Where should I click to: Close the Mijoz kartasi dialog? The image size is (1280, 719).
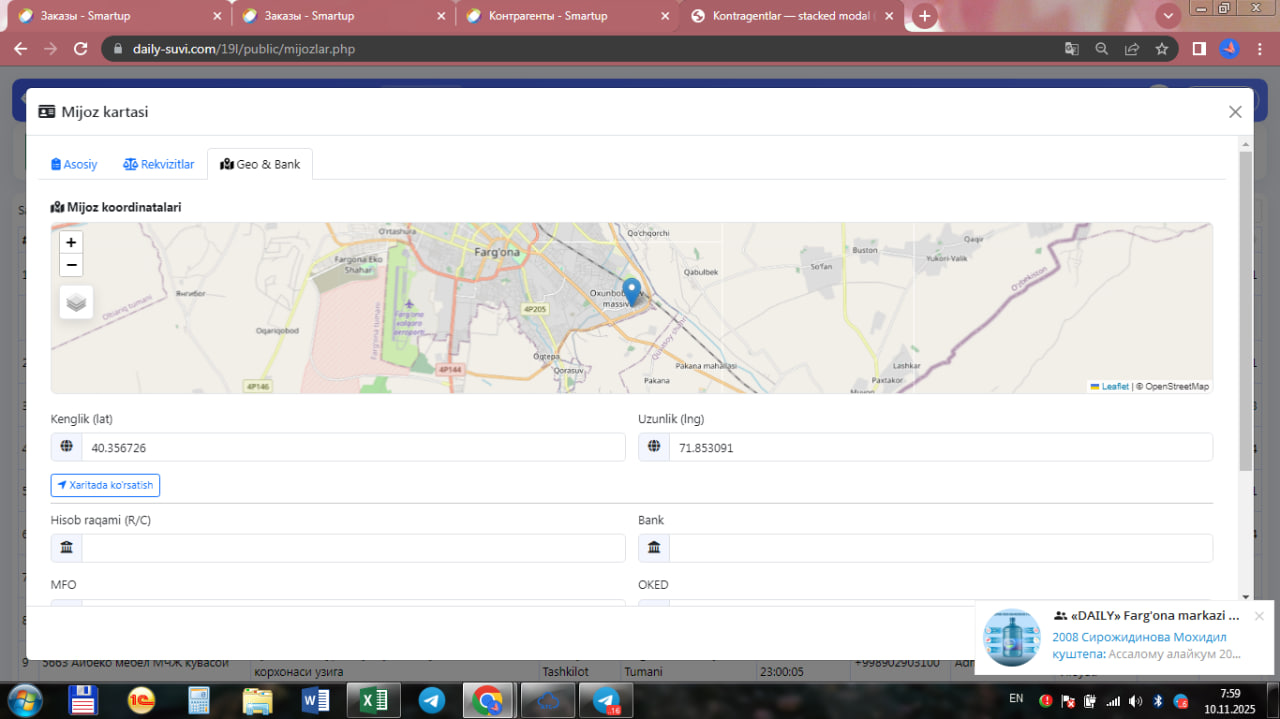1235,112
